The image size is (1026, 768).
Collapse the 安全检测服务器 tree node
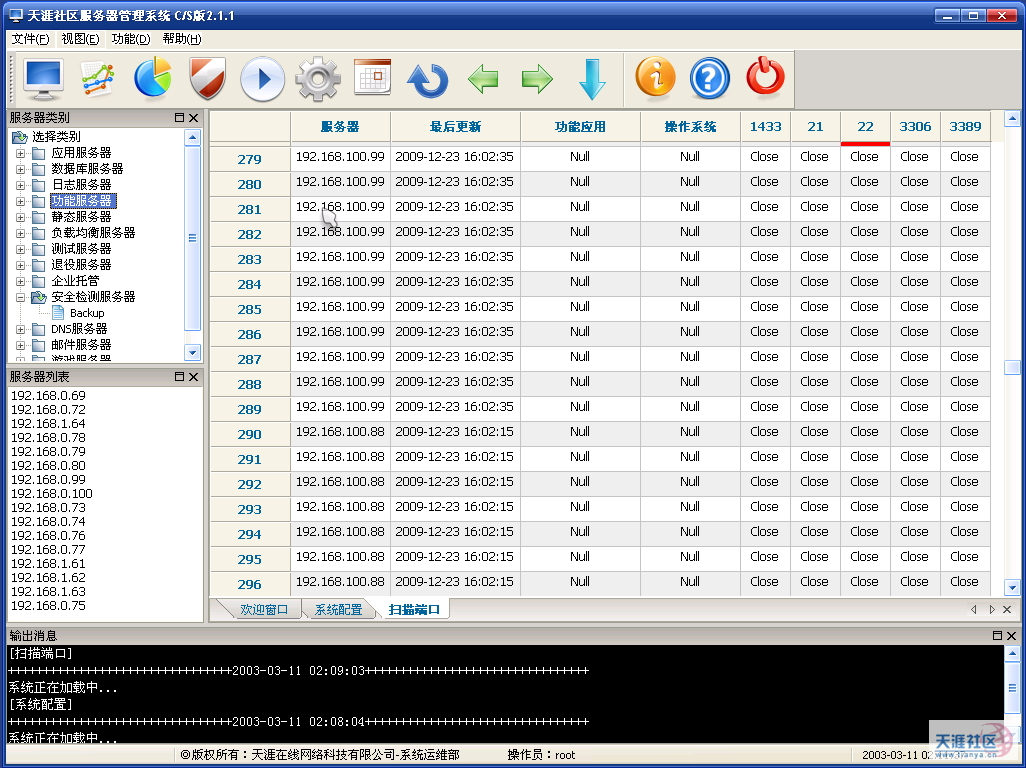[x=20, y=297]
